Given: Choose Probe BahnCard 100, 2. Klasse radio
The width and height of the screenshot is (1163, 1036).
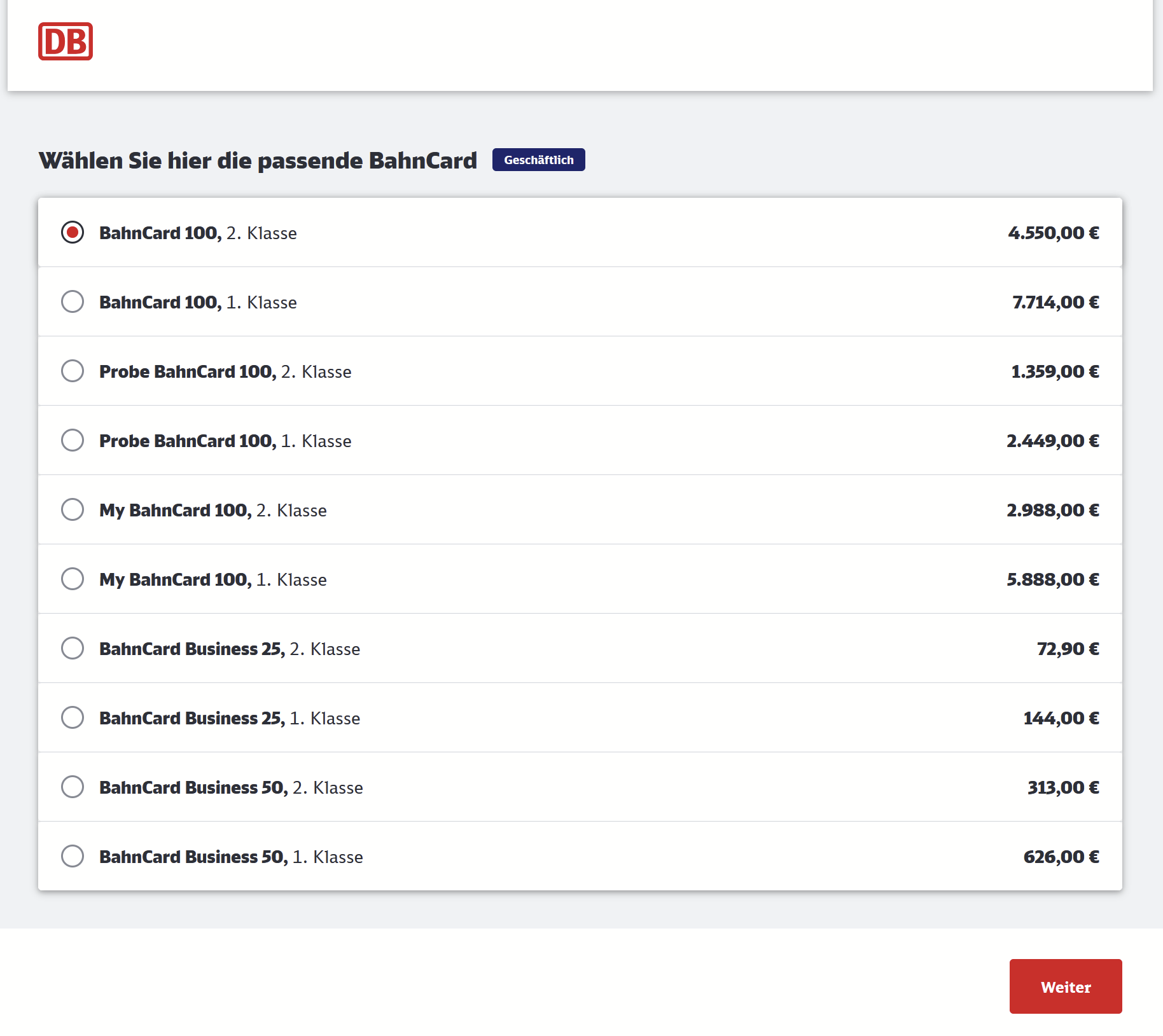Looking at the screenshot, I should (x=73, y=371).
